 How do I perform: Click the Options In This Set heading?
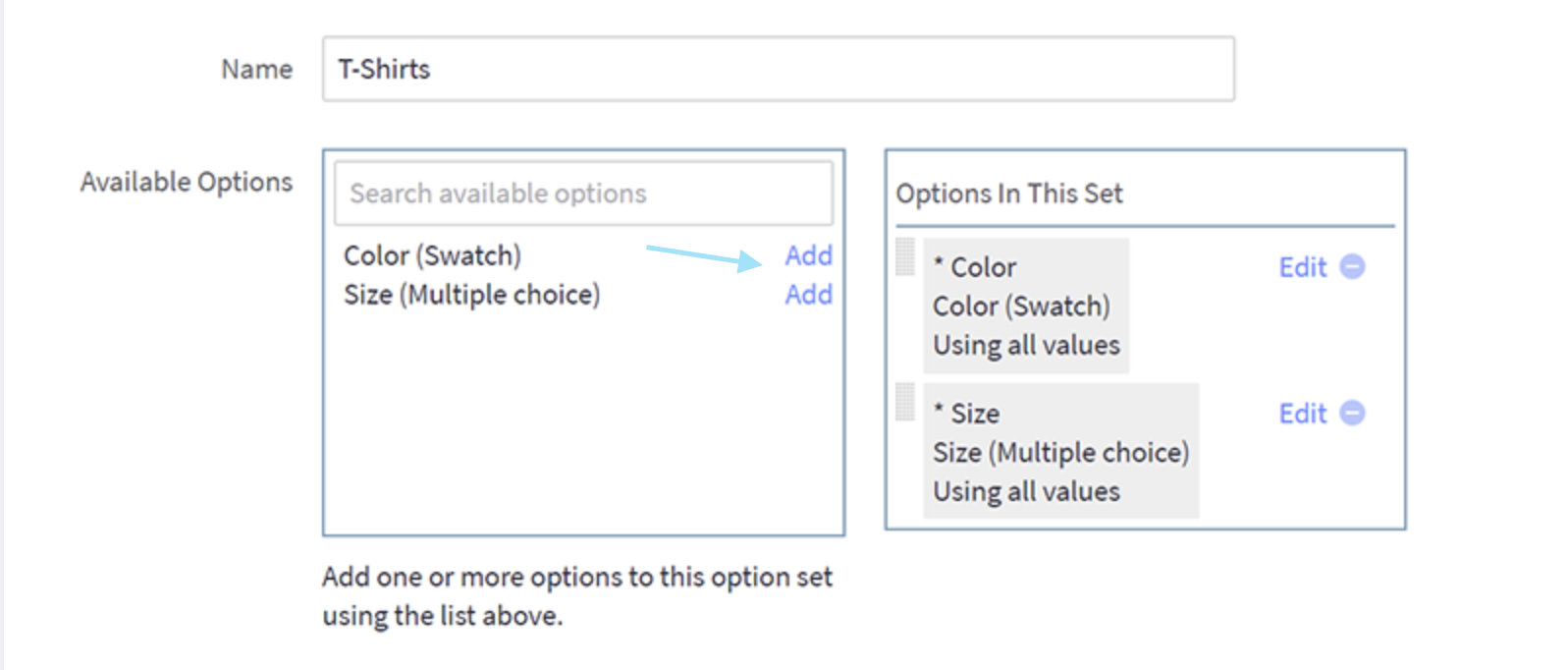click(x=1008, y=194)
